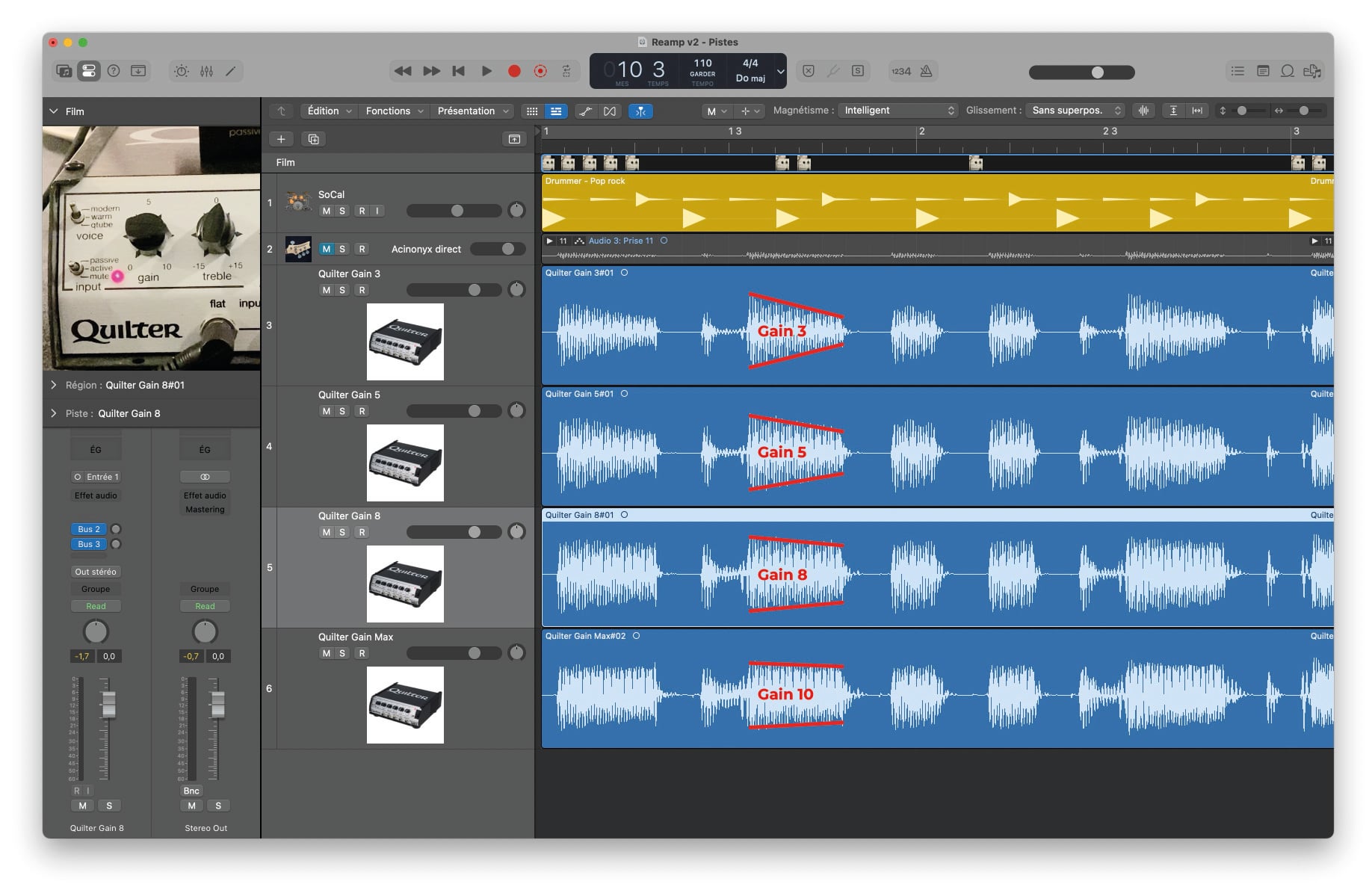Click the Bnc bounce button

191,791
